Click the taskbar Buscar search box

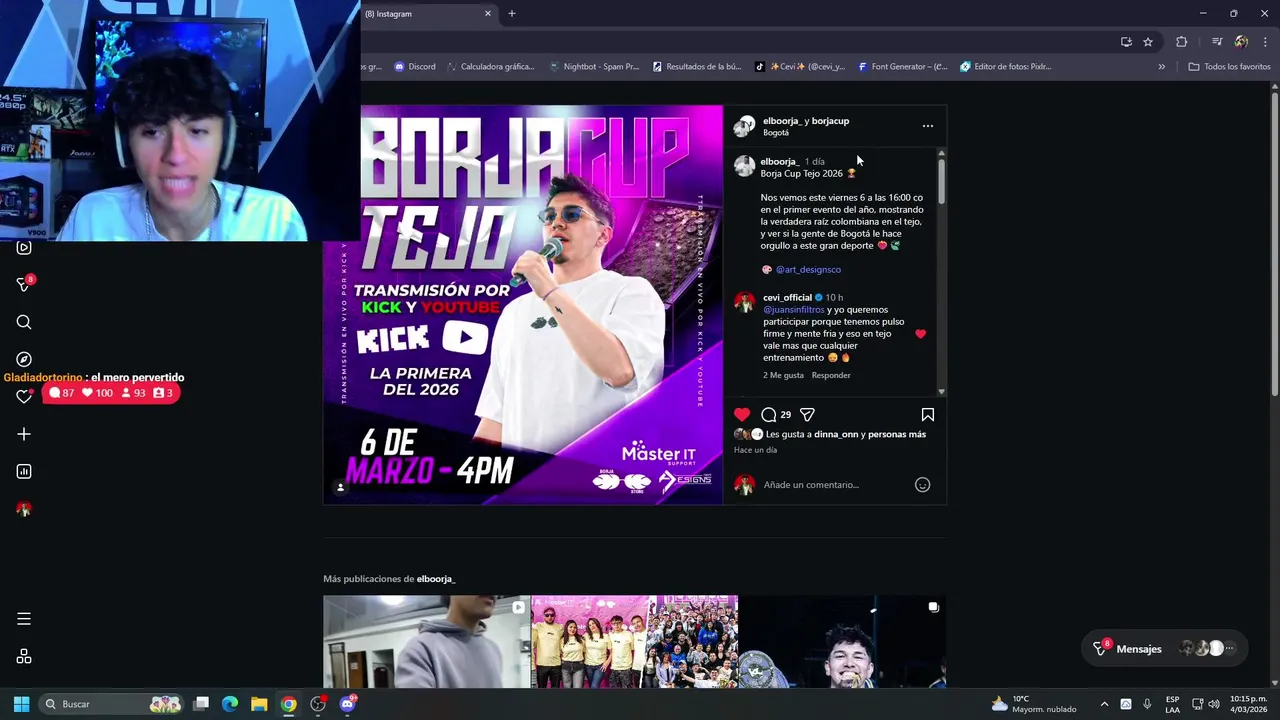click(x=113, y=704)
